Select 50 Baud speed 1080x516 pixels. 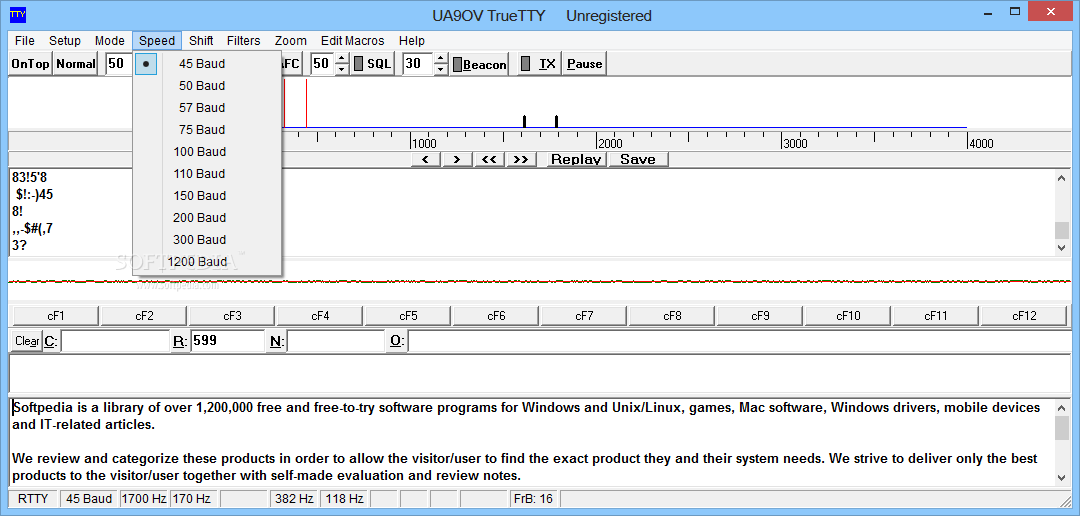coord(207,86)
